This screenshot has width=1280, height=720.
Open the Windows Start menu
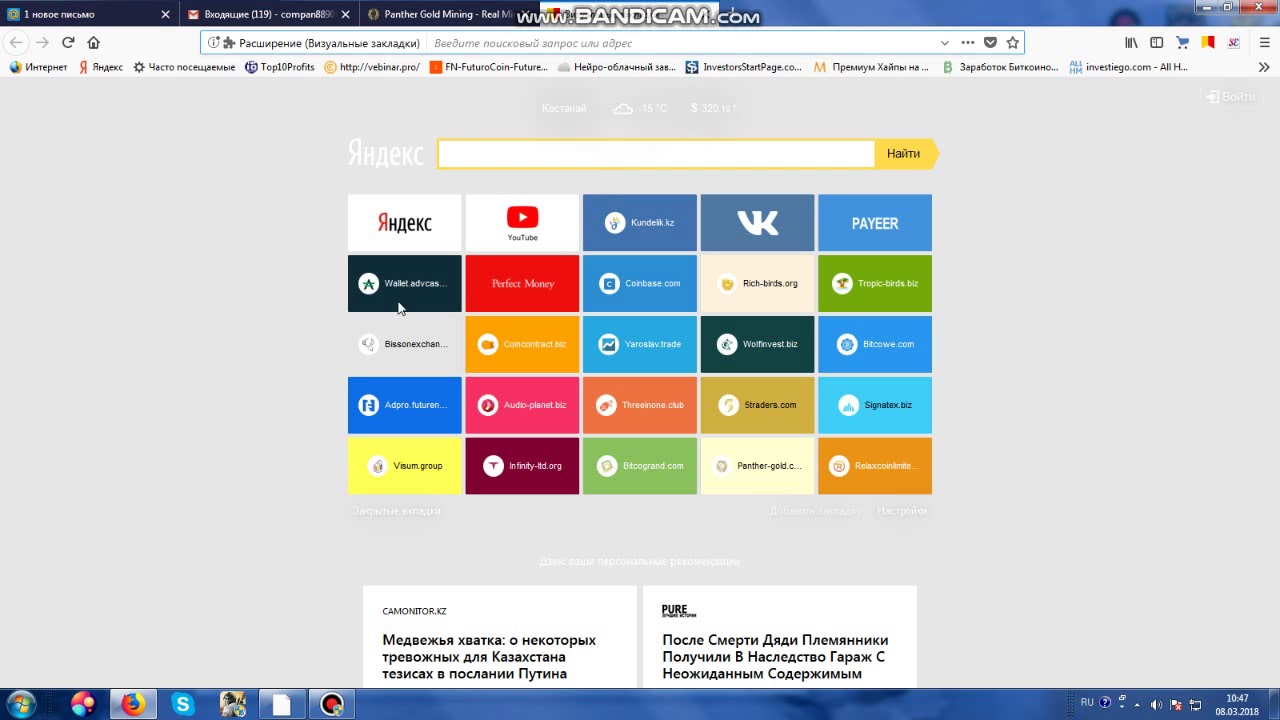21,704
